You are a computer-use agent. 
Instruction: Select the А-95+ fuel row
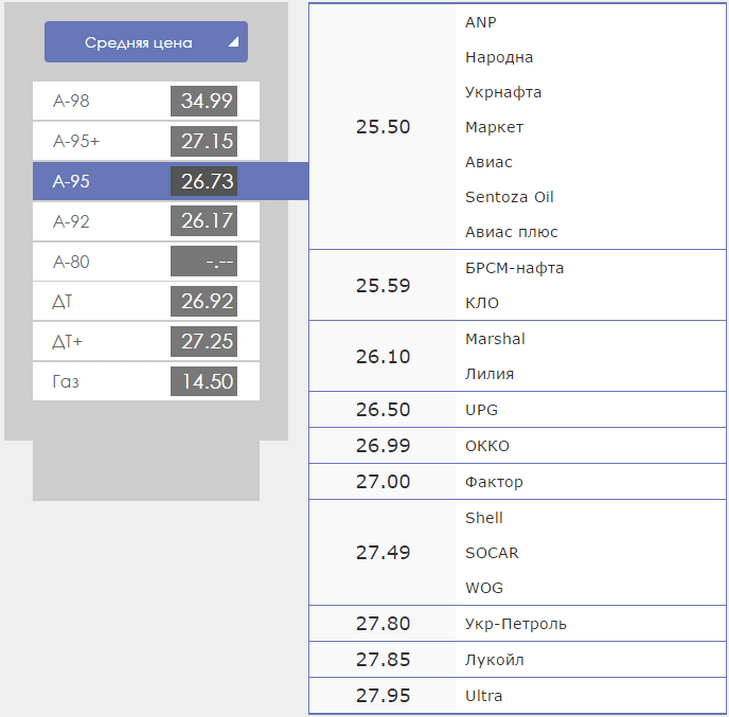pyautogui.click(x=146, y=141)
